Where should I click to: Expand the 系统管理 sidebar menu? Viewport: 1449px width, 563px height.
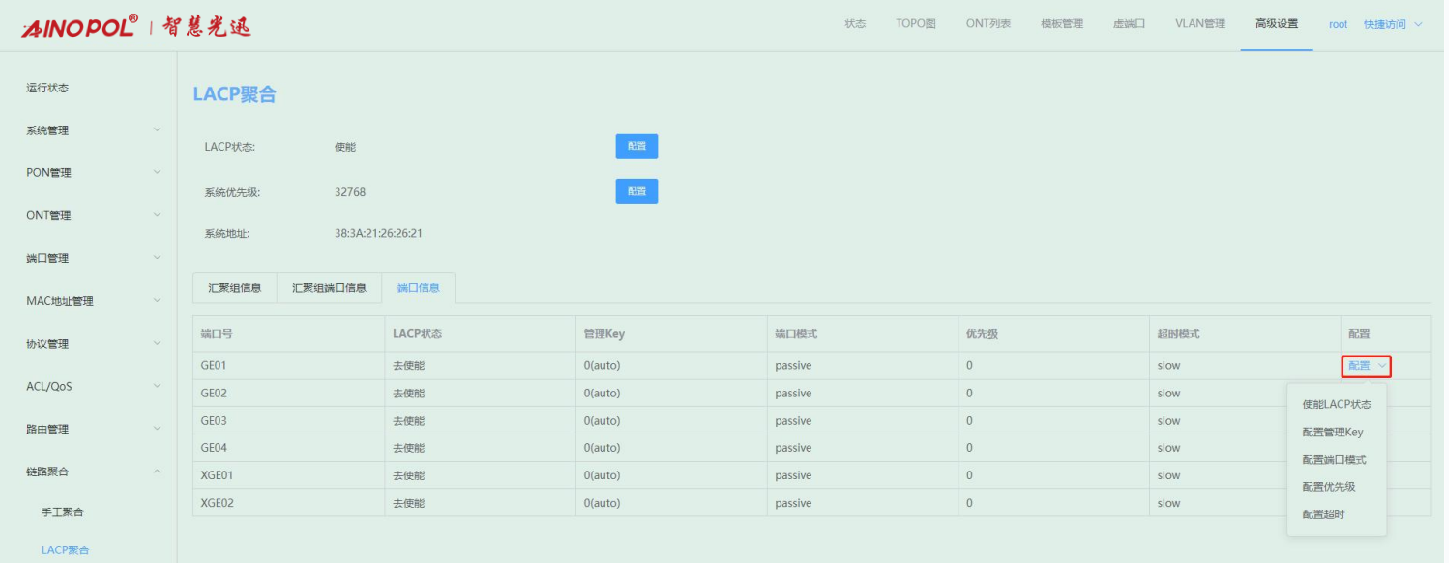click(x=88, y=130)
